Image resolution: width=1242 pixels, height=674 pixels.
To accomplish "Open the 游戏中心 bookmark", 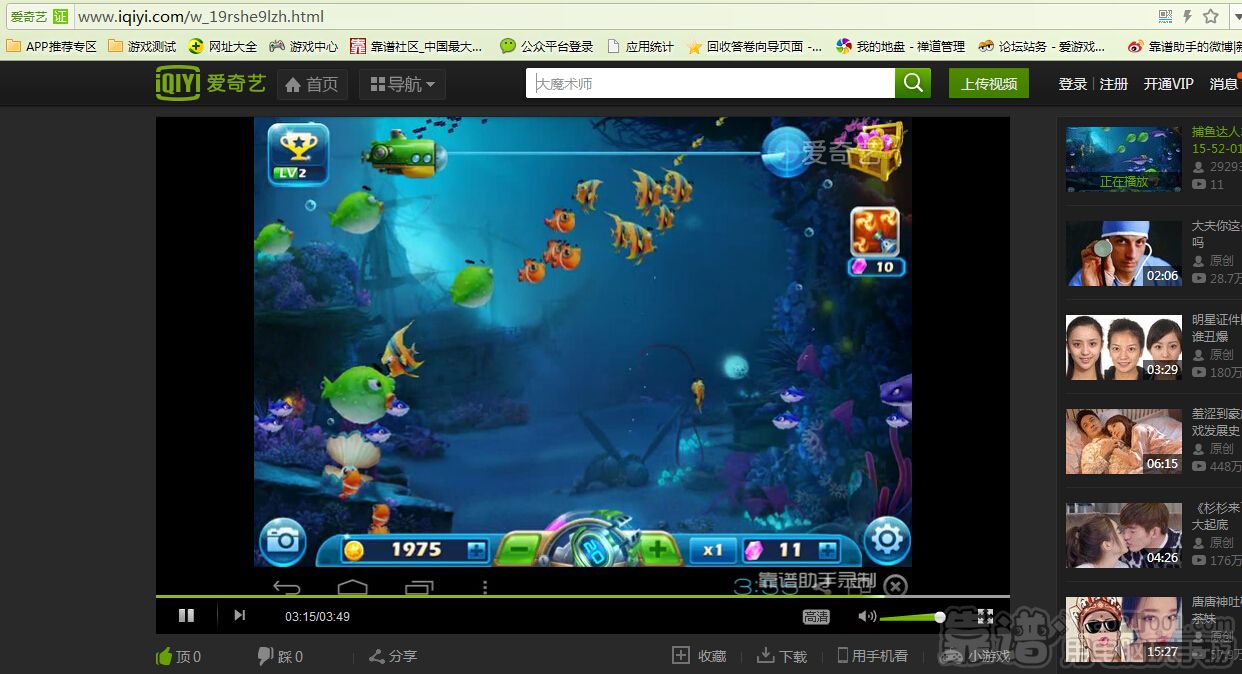I will (x=304, y=46).
